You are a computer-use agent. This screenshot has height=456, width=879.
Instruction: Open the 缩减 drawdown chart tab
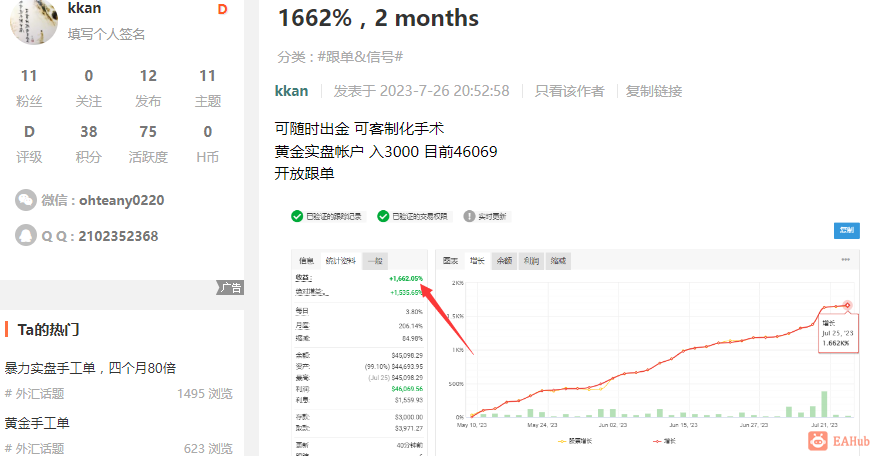click(558, 260)
